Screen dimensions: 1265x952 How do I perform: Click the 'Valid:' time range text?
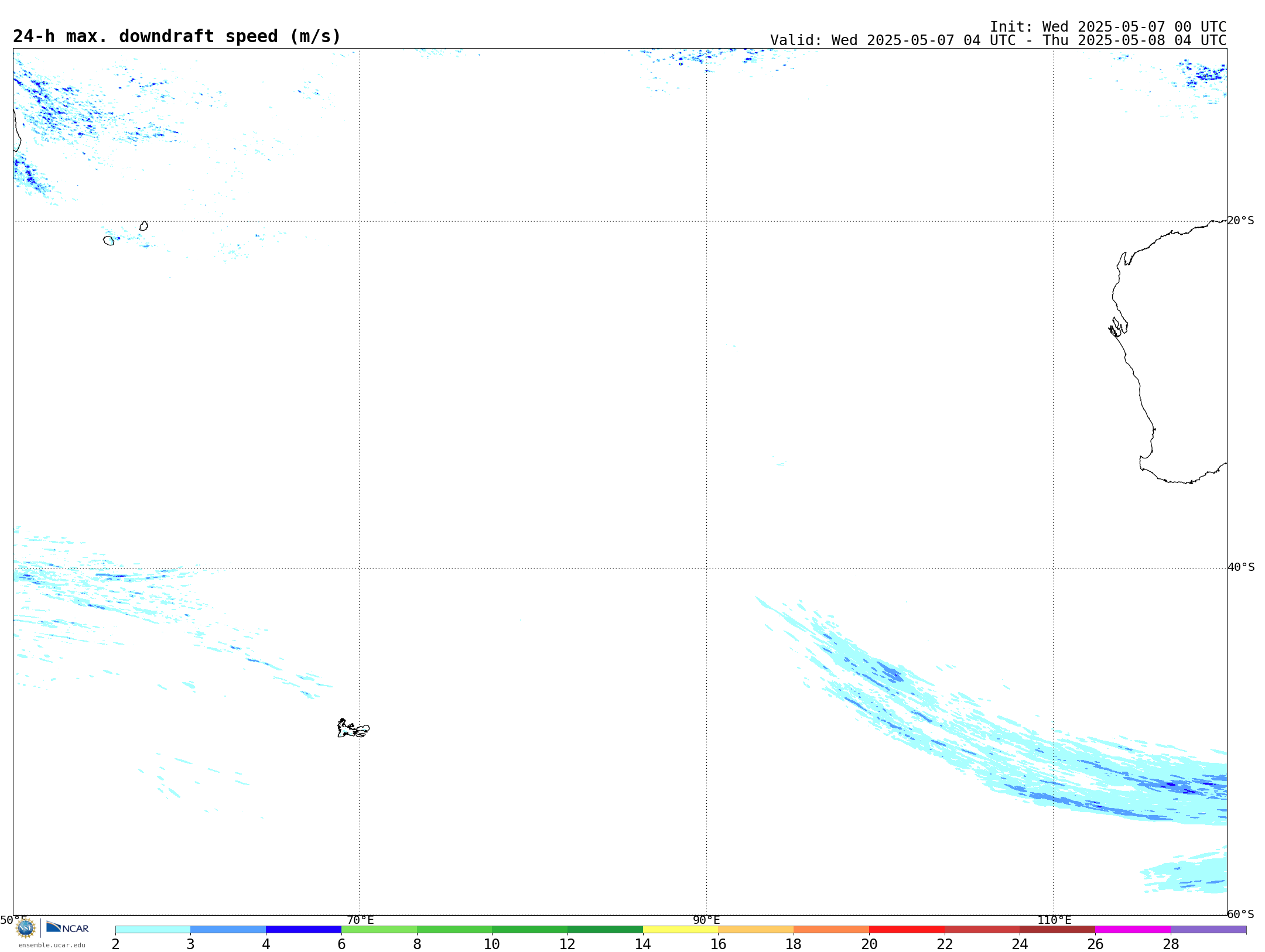998,40
